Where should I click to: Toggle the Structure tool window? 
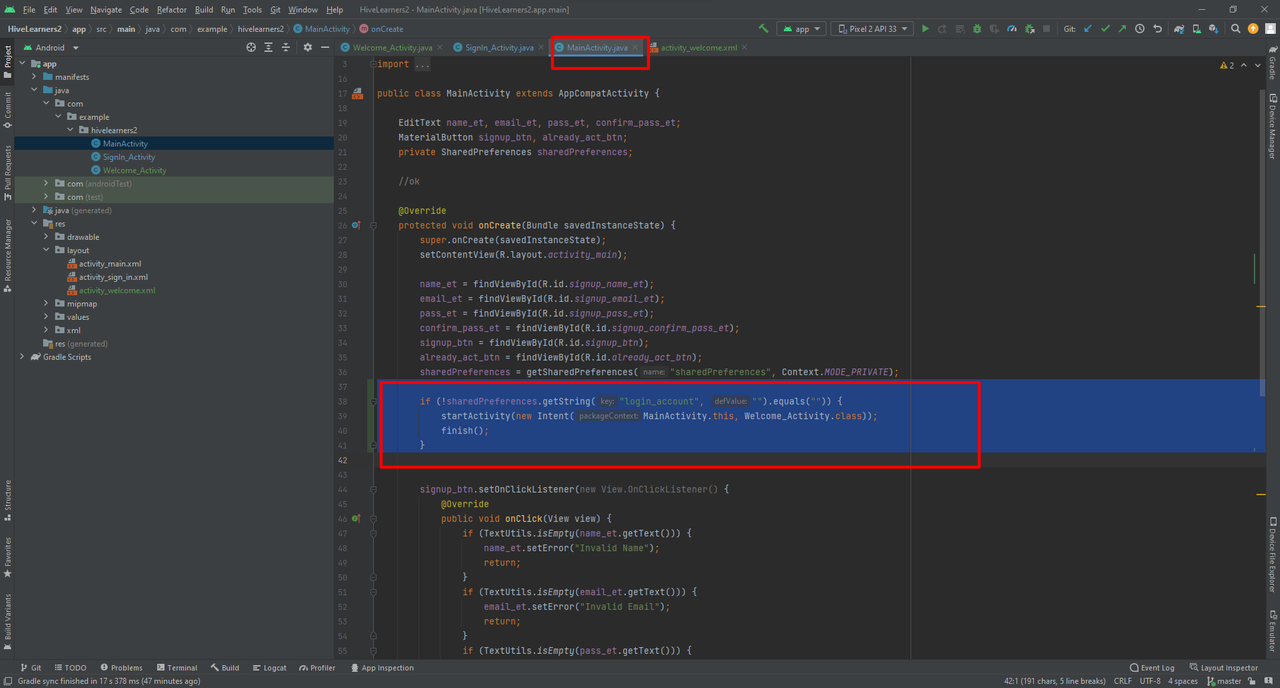tap(7, 501)
